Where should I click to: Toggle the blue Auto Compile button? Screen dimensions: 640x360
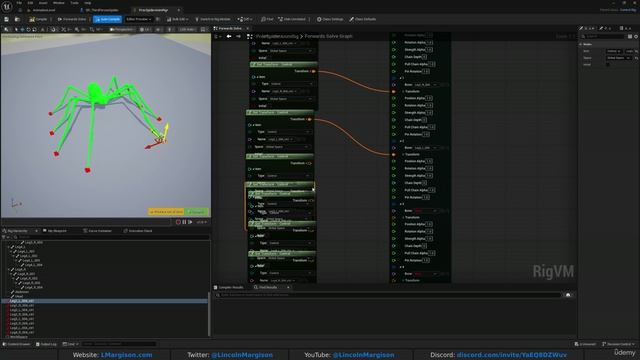(108, 19)
